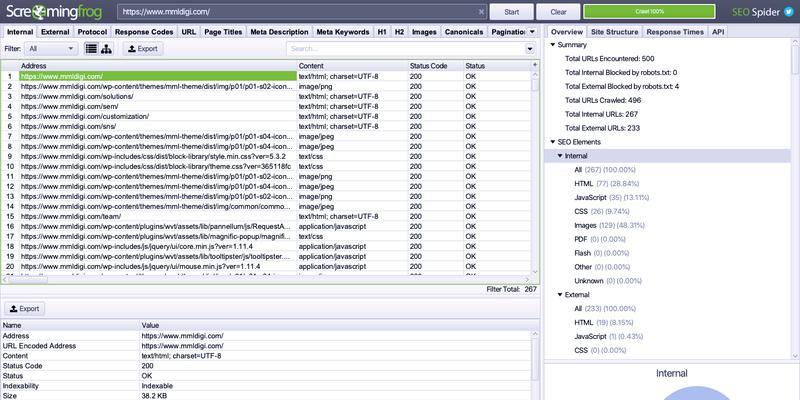Screen dimensions: 800x400
Task: Click the plus icon to add columns
Action: [535, 65]
